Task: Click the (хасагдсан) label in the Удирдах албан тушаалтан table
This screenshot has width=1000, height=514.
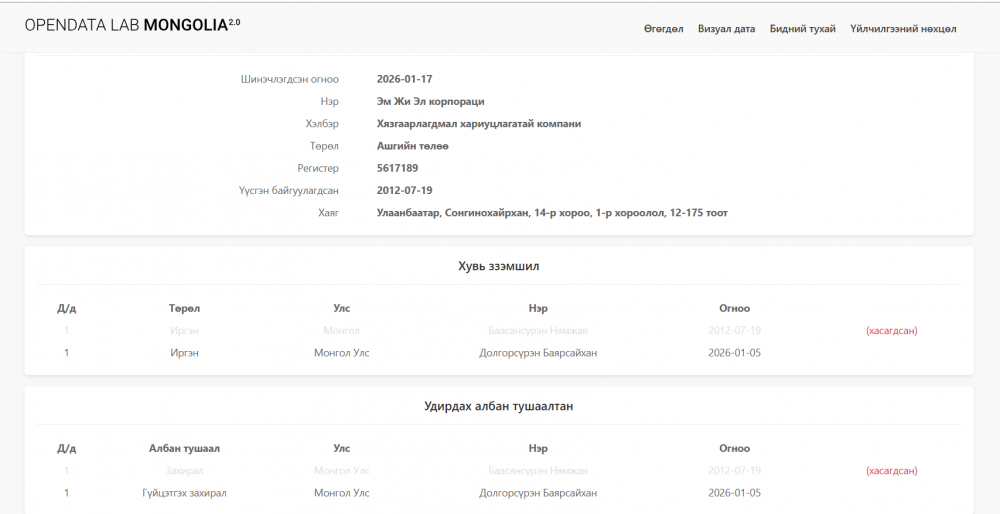Action: 891,470
